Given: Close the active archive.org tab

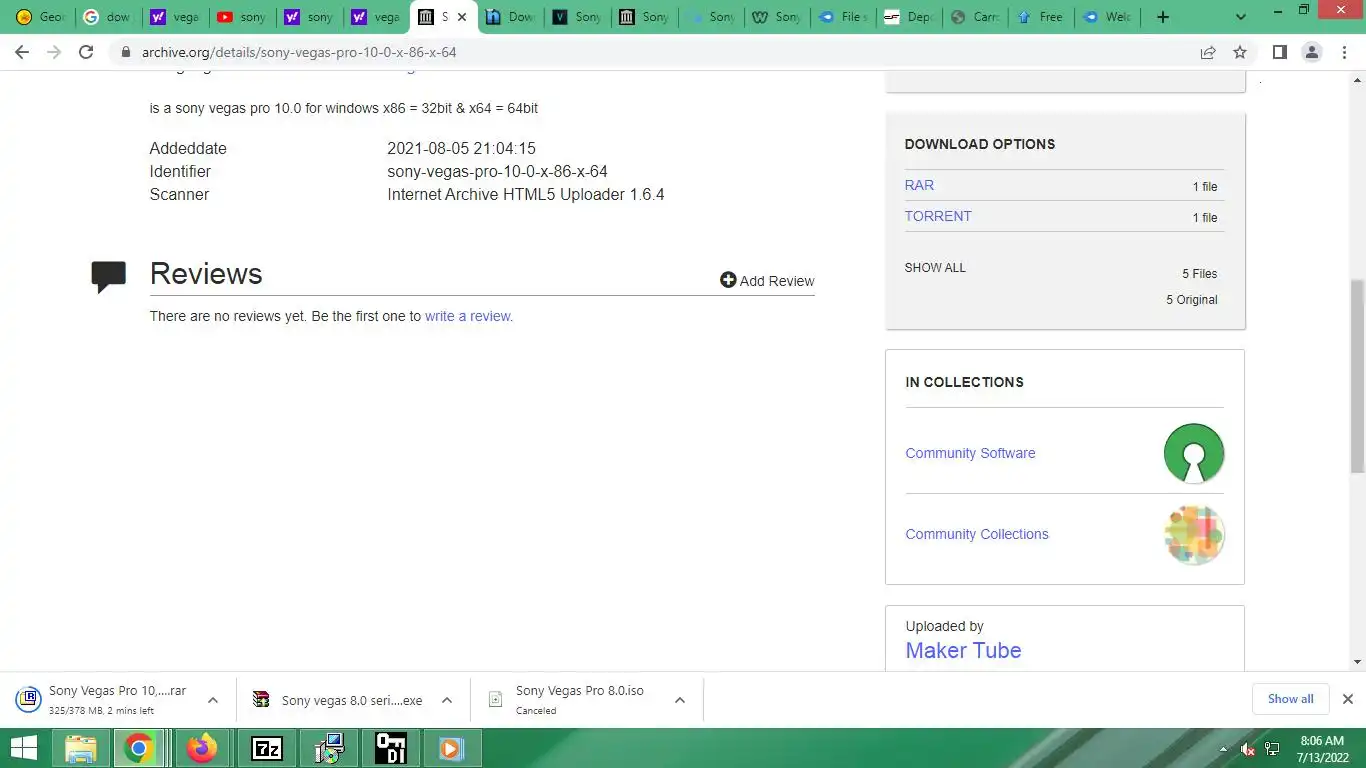Looking at the screenshot, I should point(462,17).
